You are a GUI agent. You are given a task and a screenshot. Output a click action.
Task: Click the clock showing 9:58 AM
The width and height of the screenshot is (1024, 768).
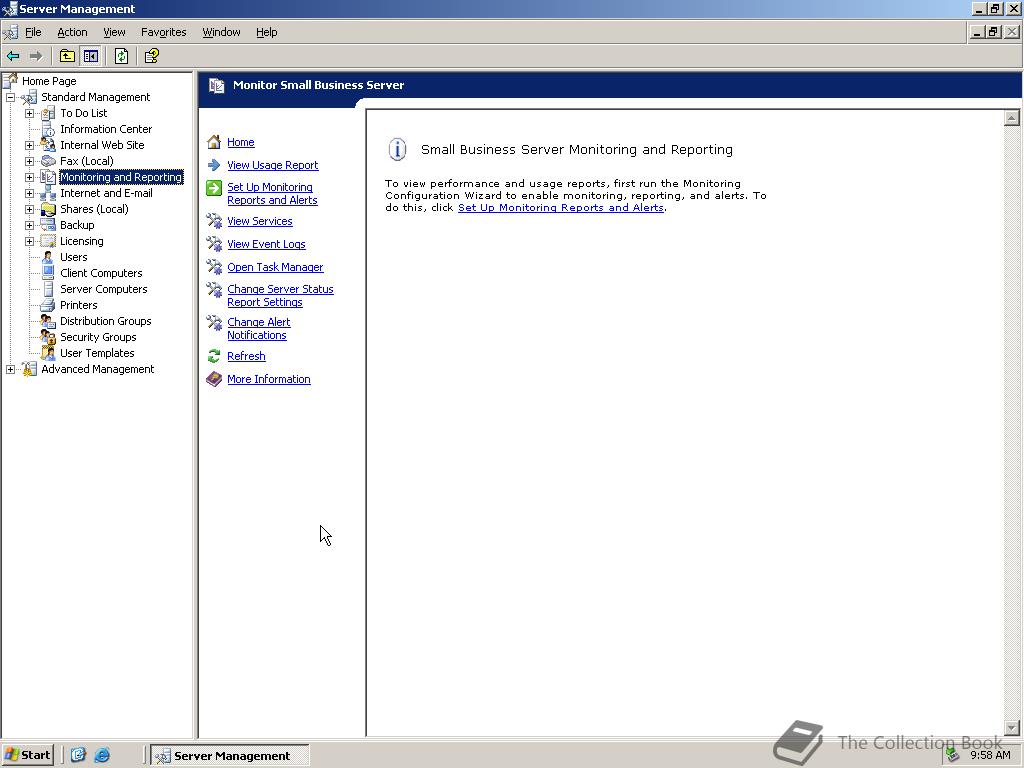click(x=990, y=755)
